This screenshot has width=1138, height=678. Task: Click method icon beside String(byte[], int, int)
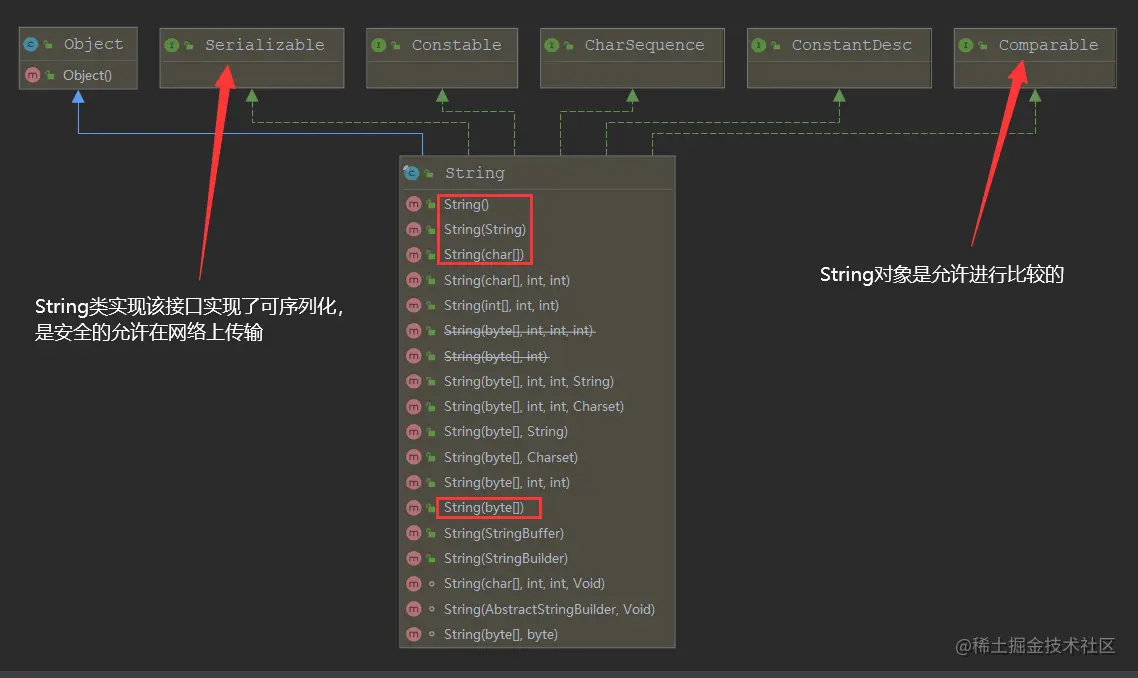click(x=414, y=483)
